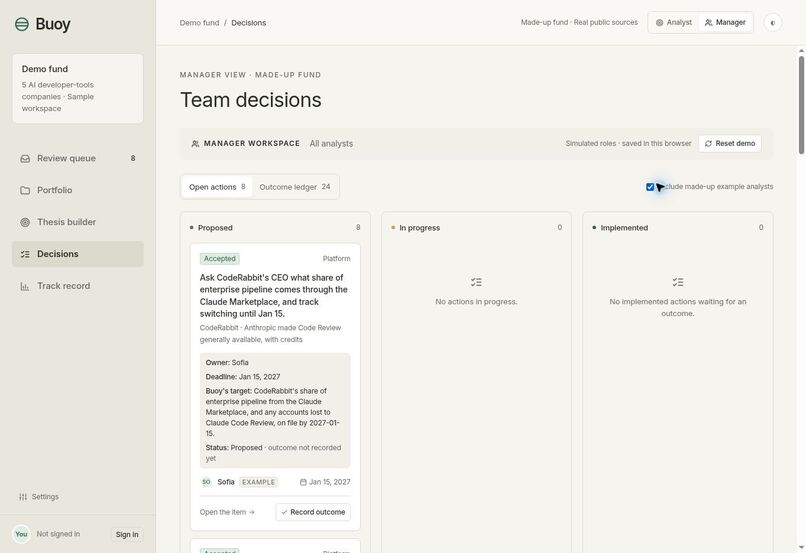Image resolution: width=806 pixels, height=553 pixels.
Task: Click the Manager workspace people icon
Action: click(x=195, y=144)
